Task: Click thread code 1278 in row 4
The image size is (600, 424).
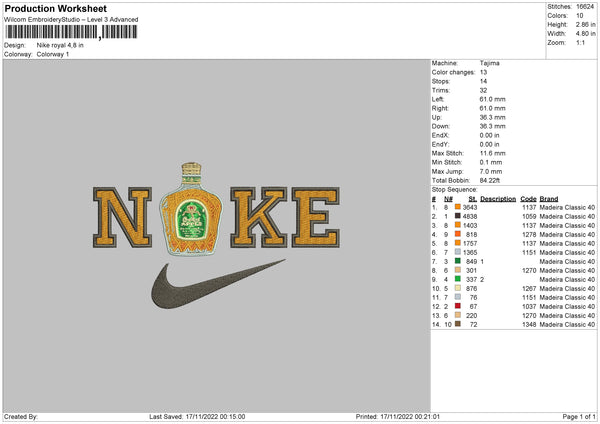Action: pyautogui.click(x=529, y=234)
